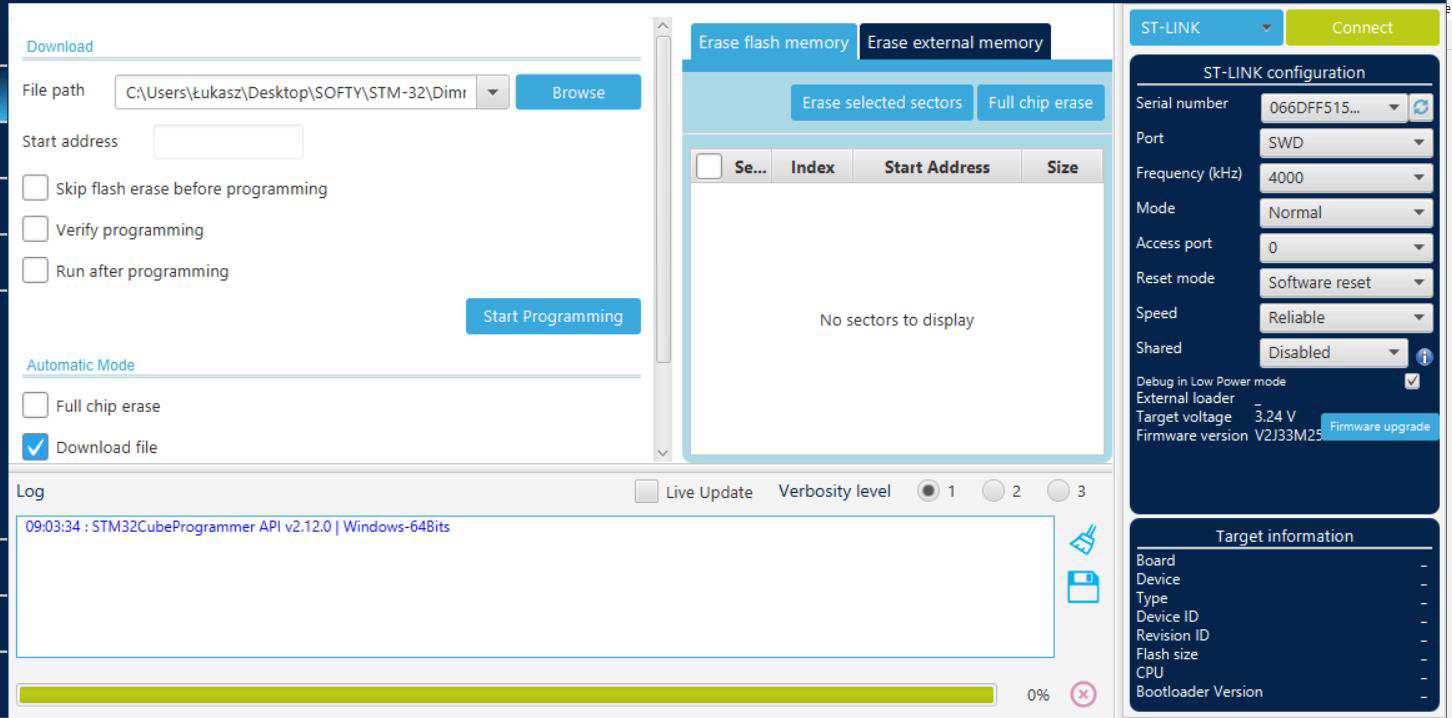
Task: Click the Start Address column header
Action: 937,167
